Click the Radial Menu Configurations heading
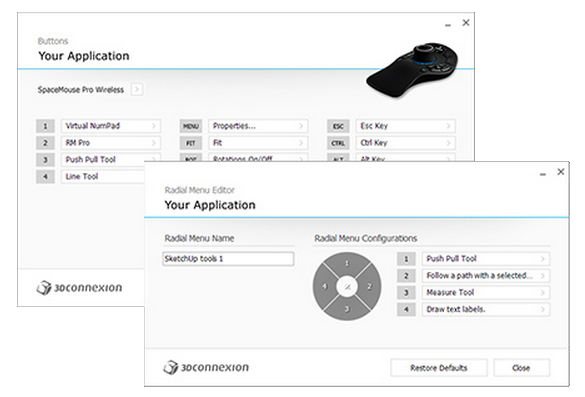This screenshot has height=397, width=585. point(366,238)
